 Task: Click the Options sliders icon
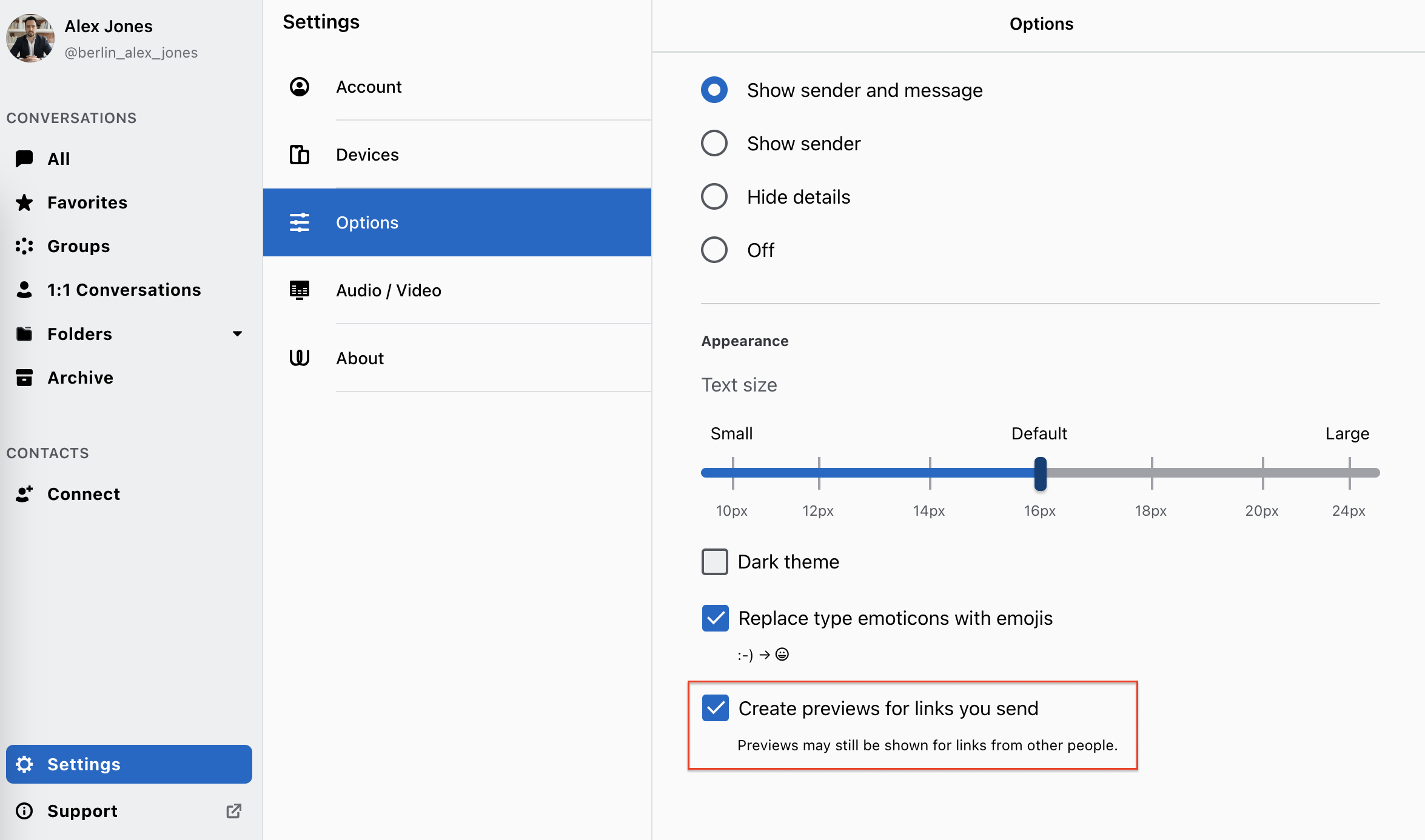tap(300, 222)
